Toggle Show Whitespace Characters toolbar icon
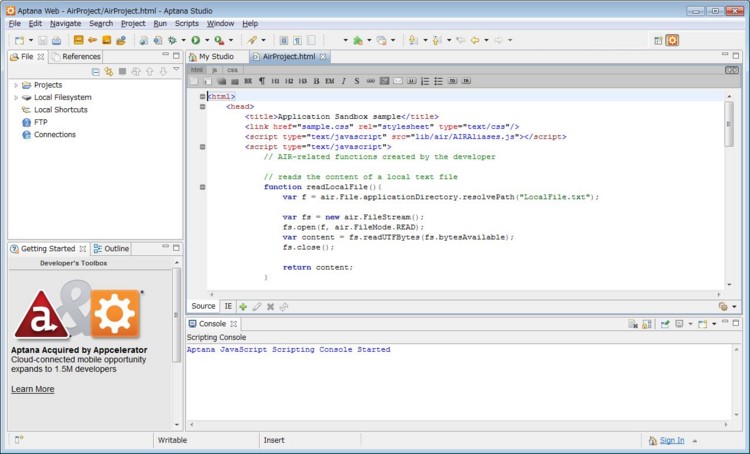Image resolution: width=750 pixels, height=454 pixels. [298, 41]
